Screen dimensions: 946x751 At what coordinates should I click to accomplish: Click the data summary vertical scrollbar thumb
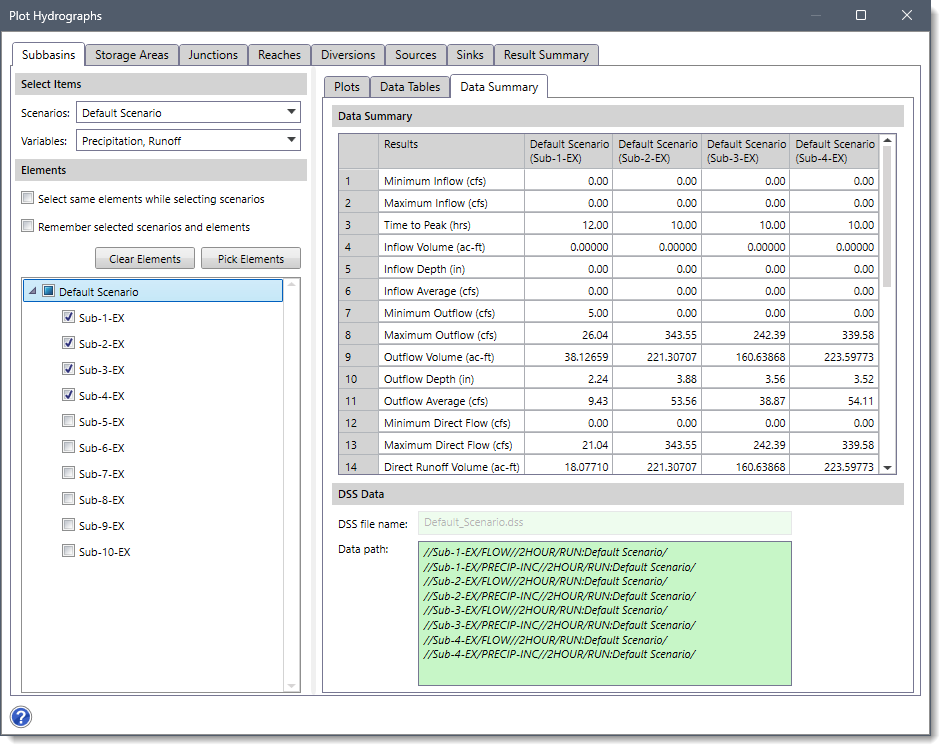point(887,216)
